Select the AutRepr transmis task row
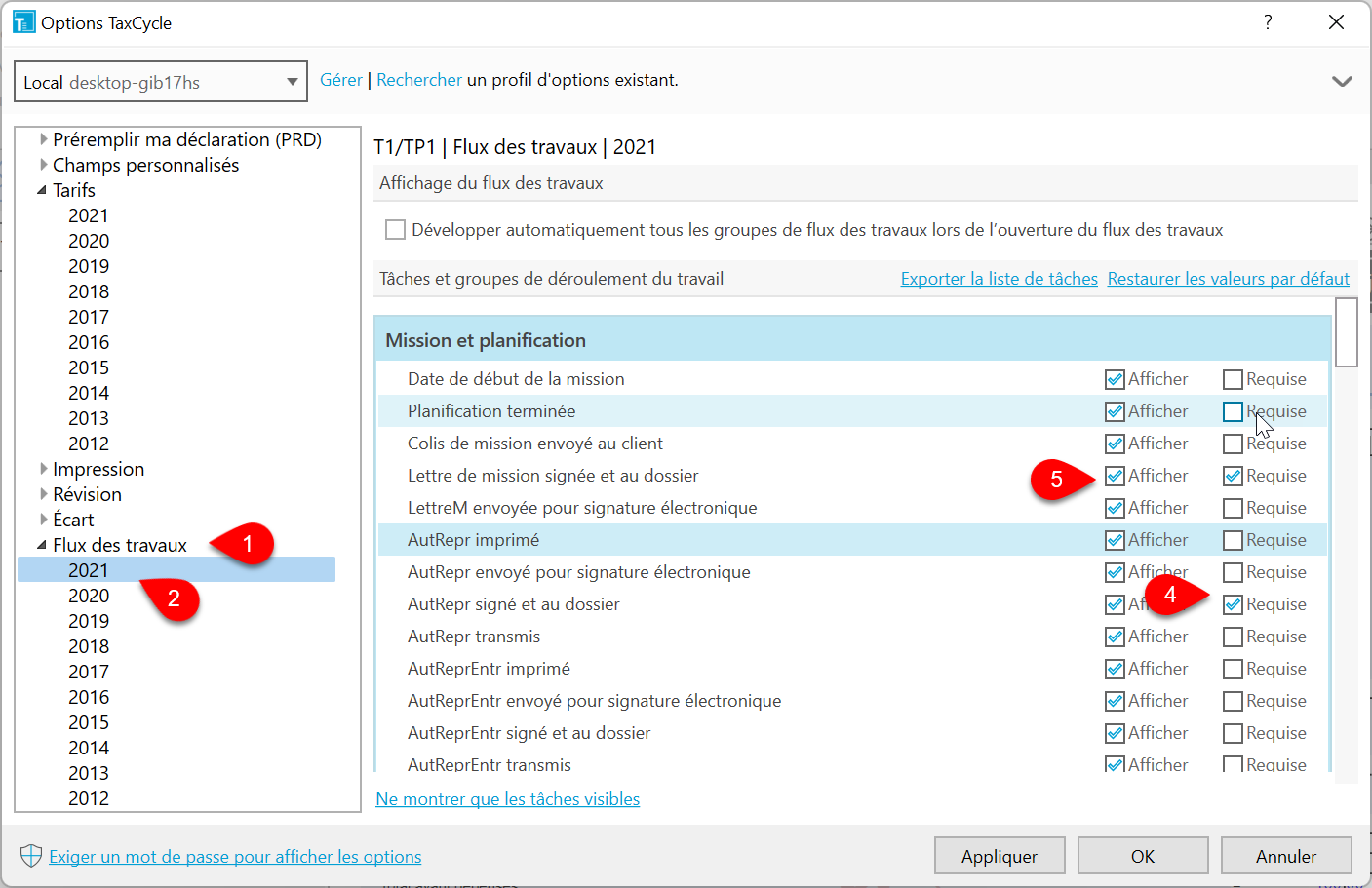This screenshot has width=1372, height=888. tap(853, 637)
